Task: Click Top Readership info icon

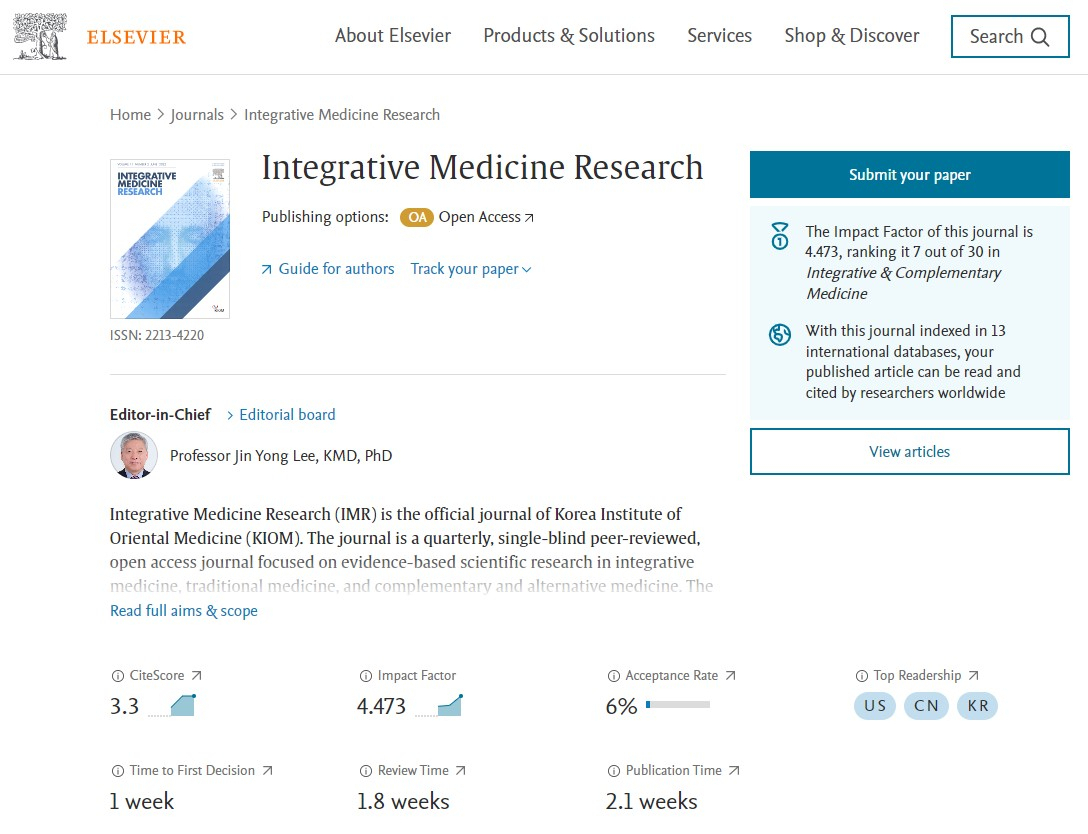Action: [x=862, y=676]
